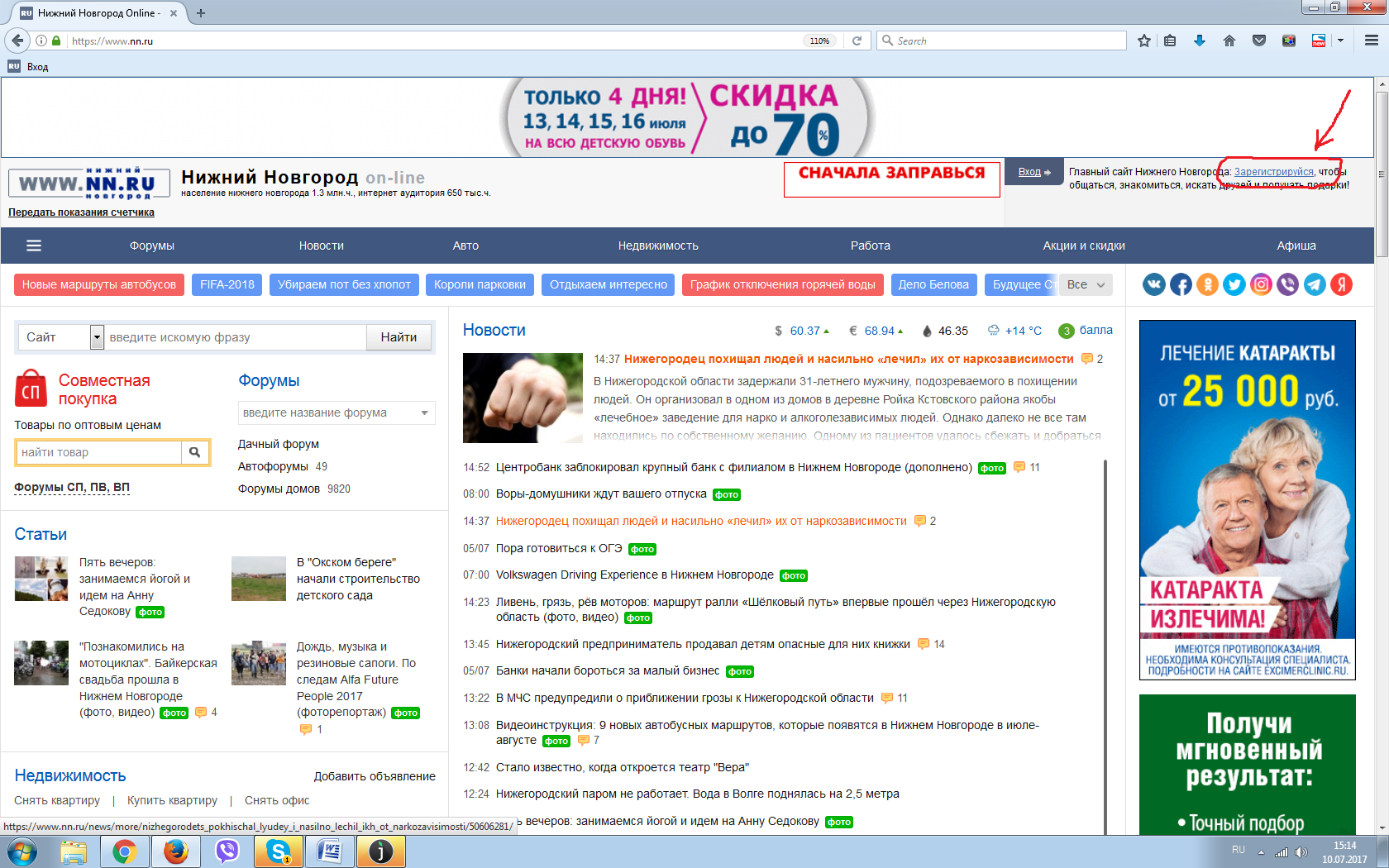Open Форумы СП, ПВ, ВП link
Viewport: 1389px width, 868px height.
pyautogui.click(x=72, y=487)
